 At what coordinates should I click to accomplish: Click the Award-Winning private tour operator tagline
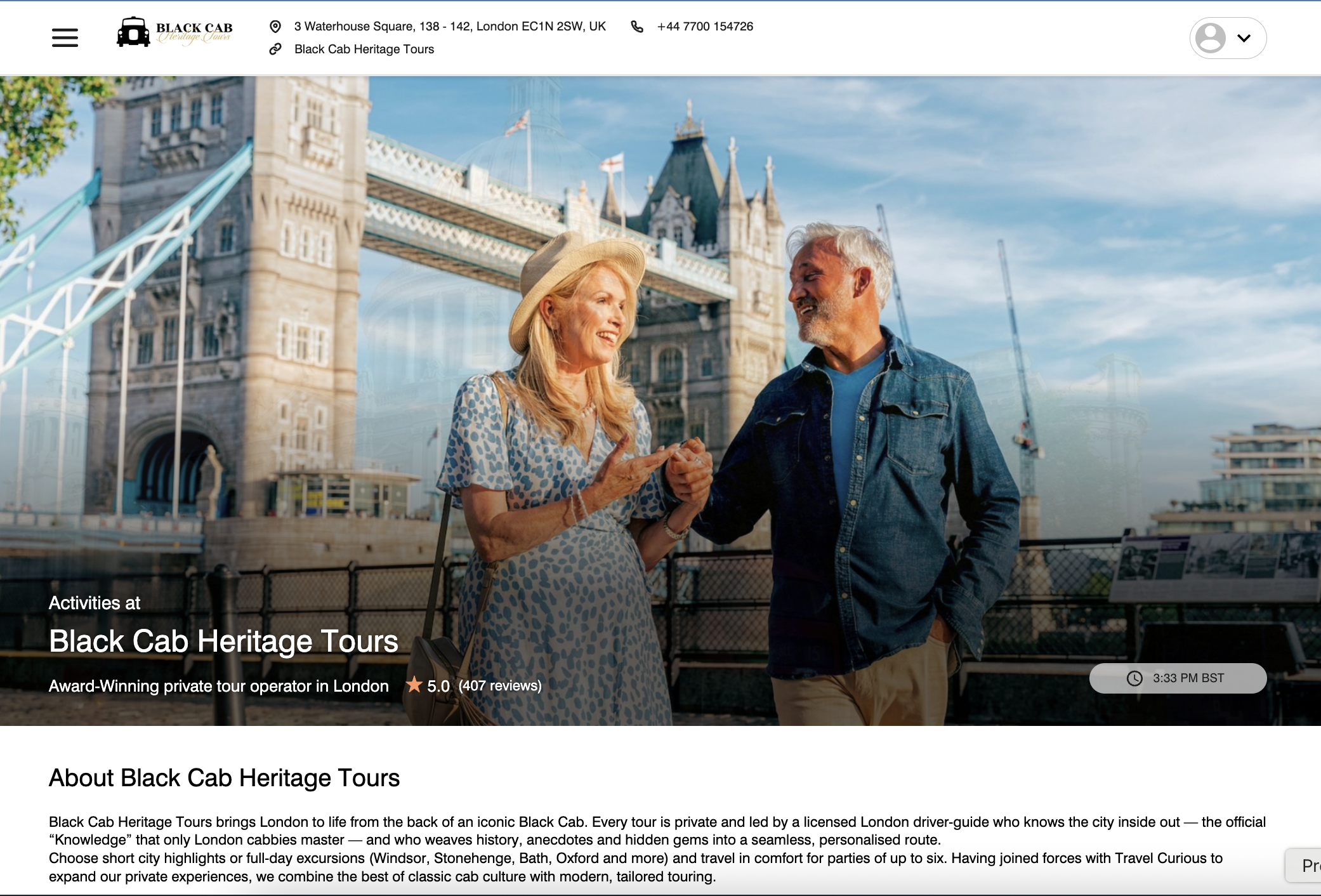tap(218, 686)
